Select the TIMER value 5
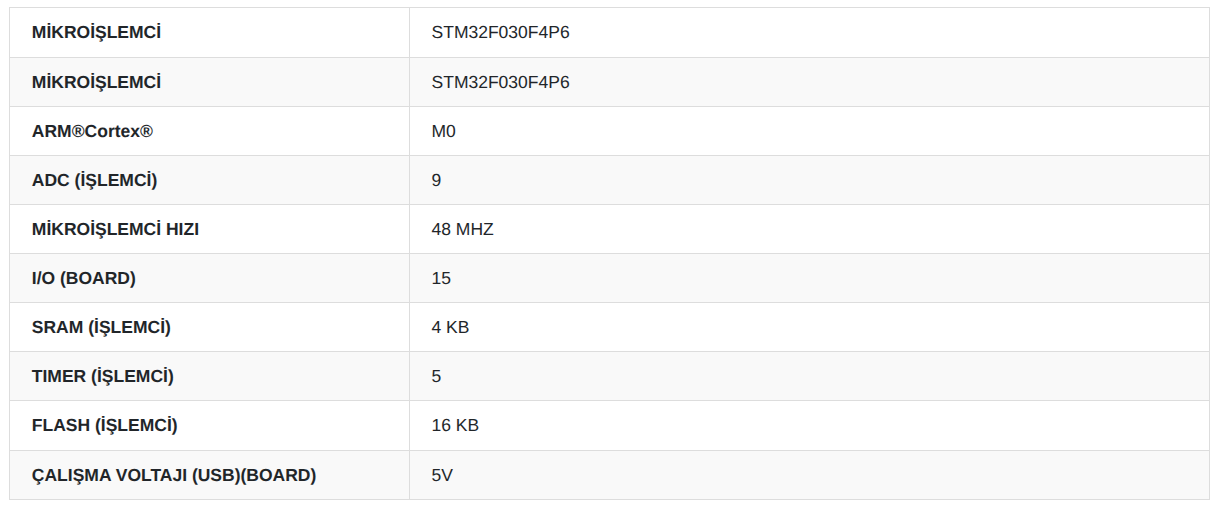This screenshot has width=1218, height=511. [x=436, y=376]
